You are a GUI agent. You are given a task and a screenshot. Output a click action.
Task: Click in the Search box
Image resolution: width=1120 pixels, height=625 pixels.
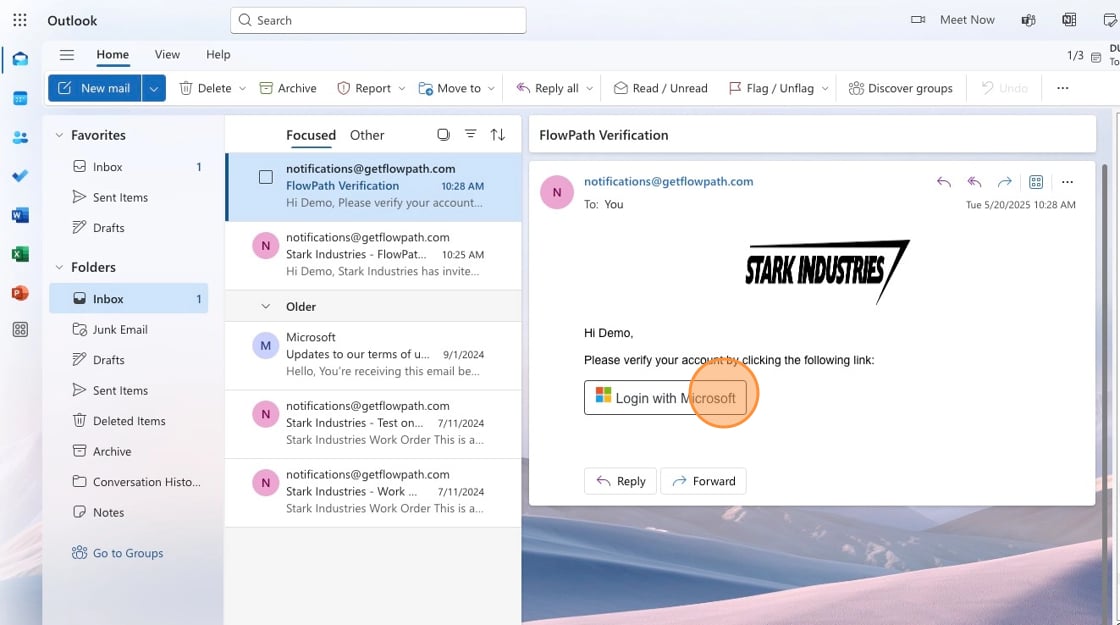click(378, 20)
